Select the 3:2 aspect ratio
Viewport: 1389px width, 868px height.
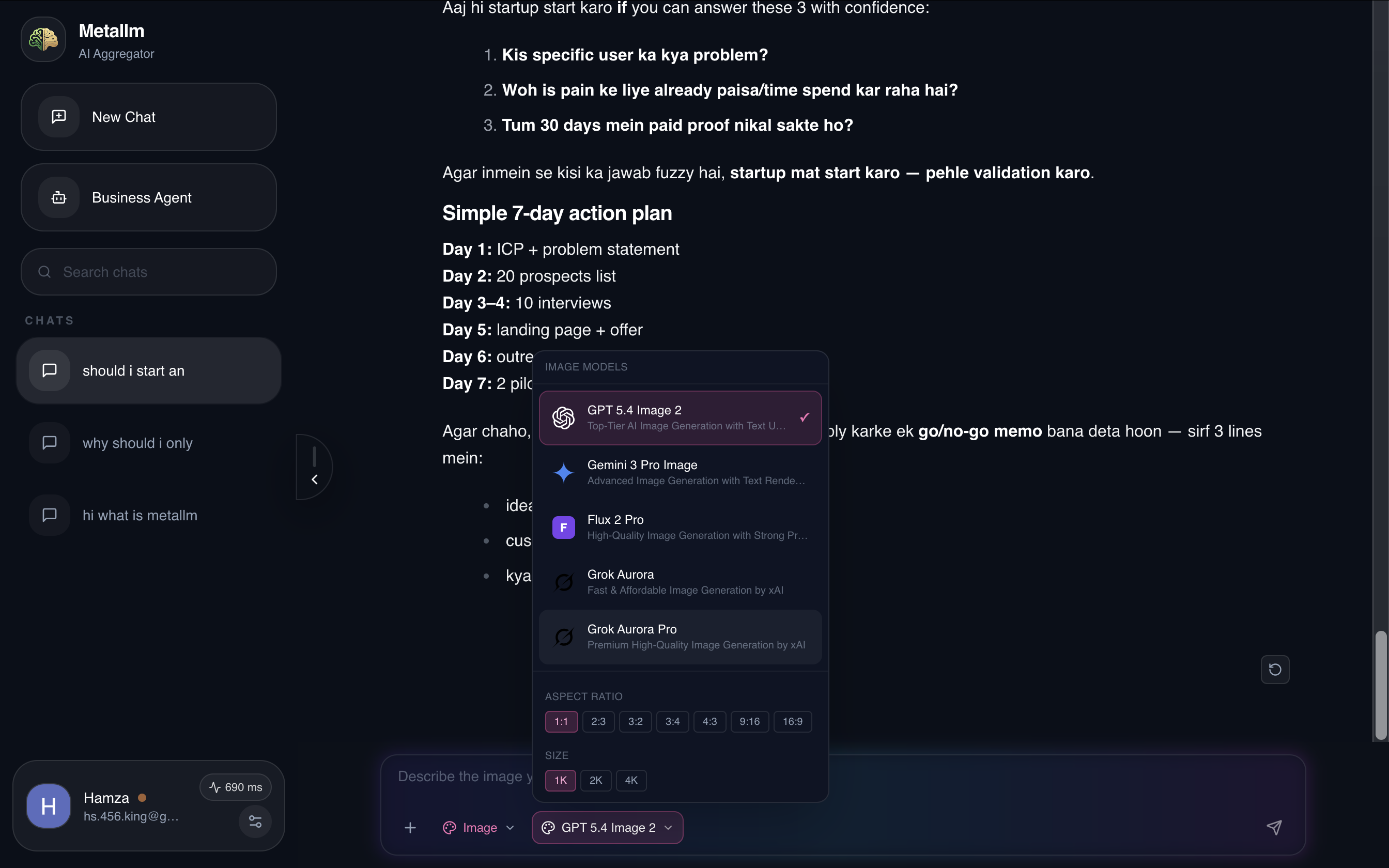point(635,722)
